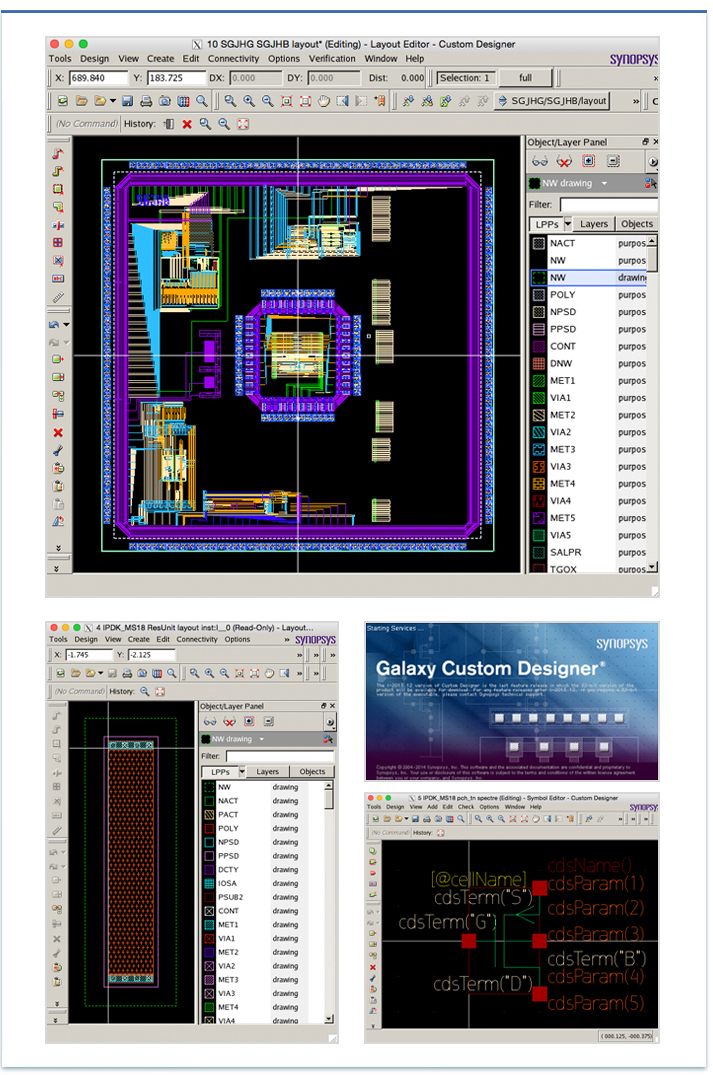Open the undo history dropdown arrow in the SGJHG left toolbar
Screen dimensions: 713x1075
click(67, 324)
